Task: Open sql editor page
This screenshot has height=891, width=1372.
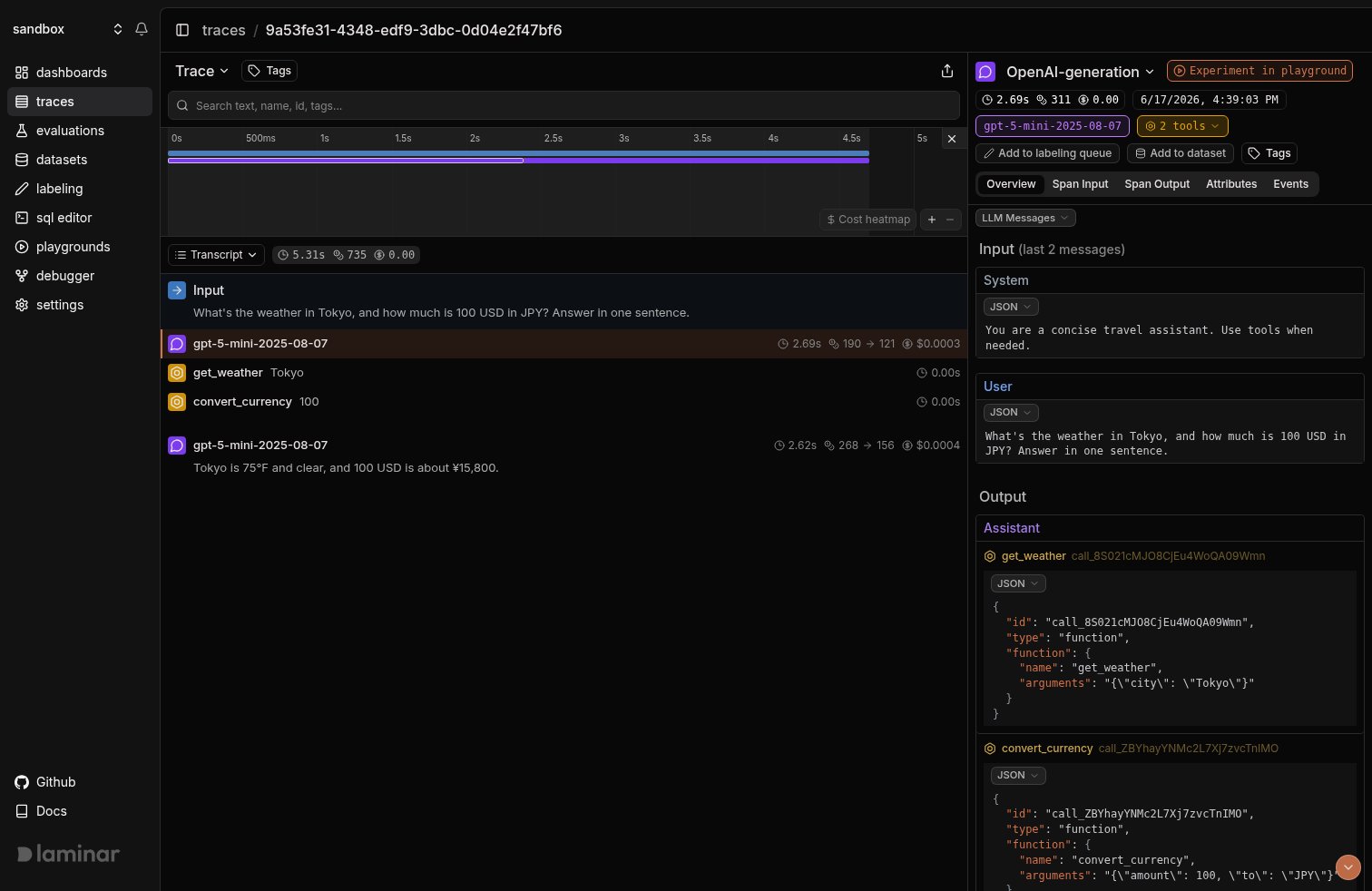Action: click(x=80, y=218)
